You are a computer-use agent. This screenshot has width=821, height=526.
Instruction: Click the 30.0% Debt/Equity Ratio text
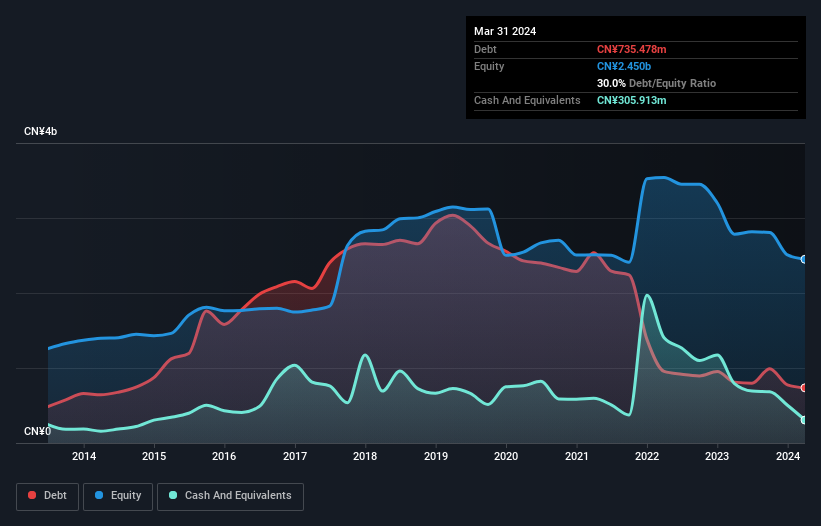(x=656, y=83)
